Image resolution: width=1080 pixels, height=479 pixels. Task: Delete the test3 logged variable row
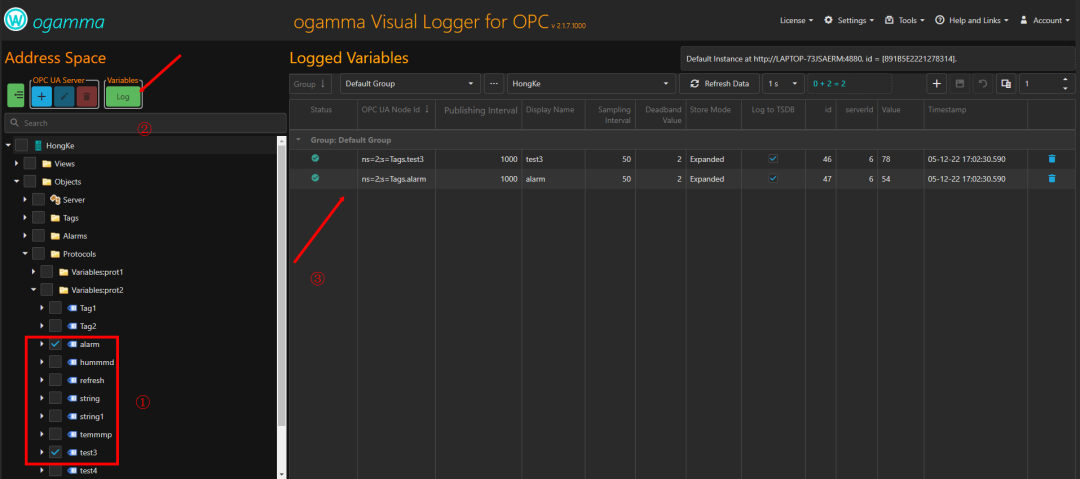tap(1051, 159)
